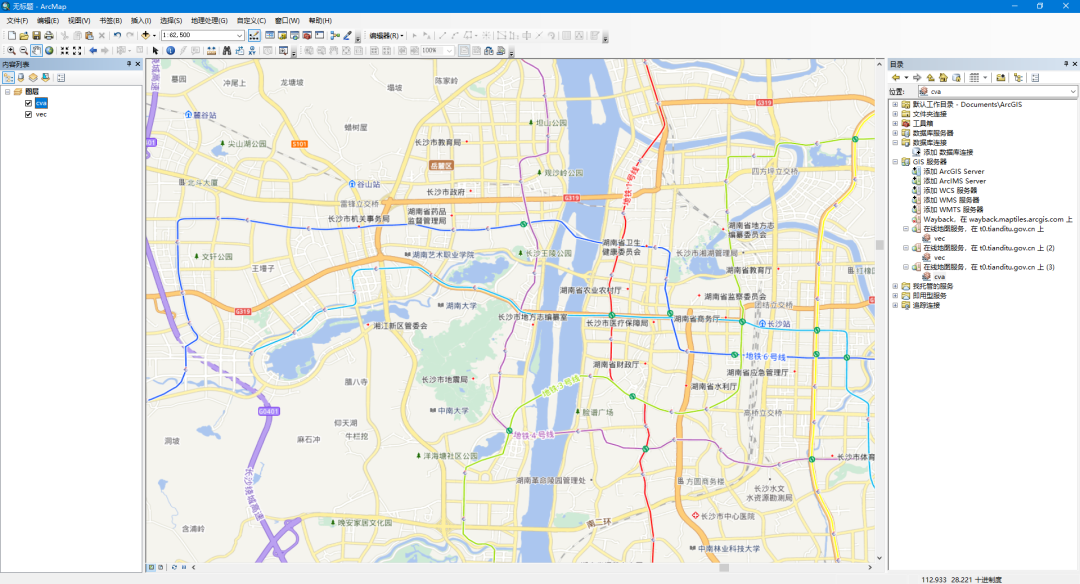Switch to Layout View at map bottom
Image resolution: width=1080 pixels, height=584 pixels.
160,567
